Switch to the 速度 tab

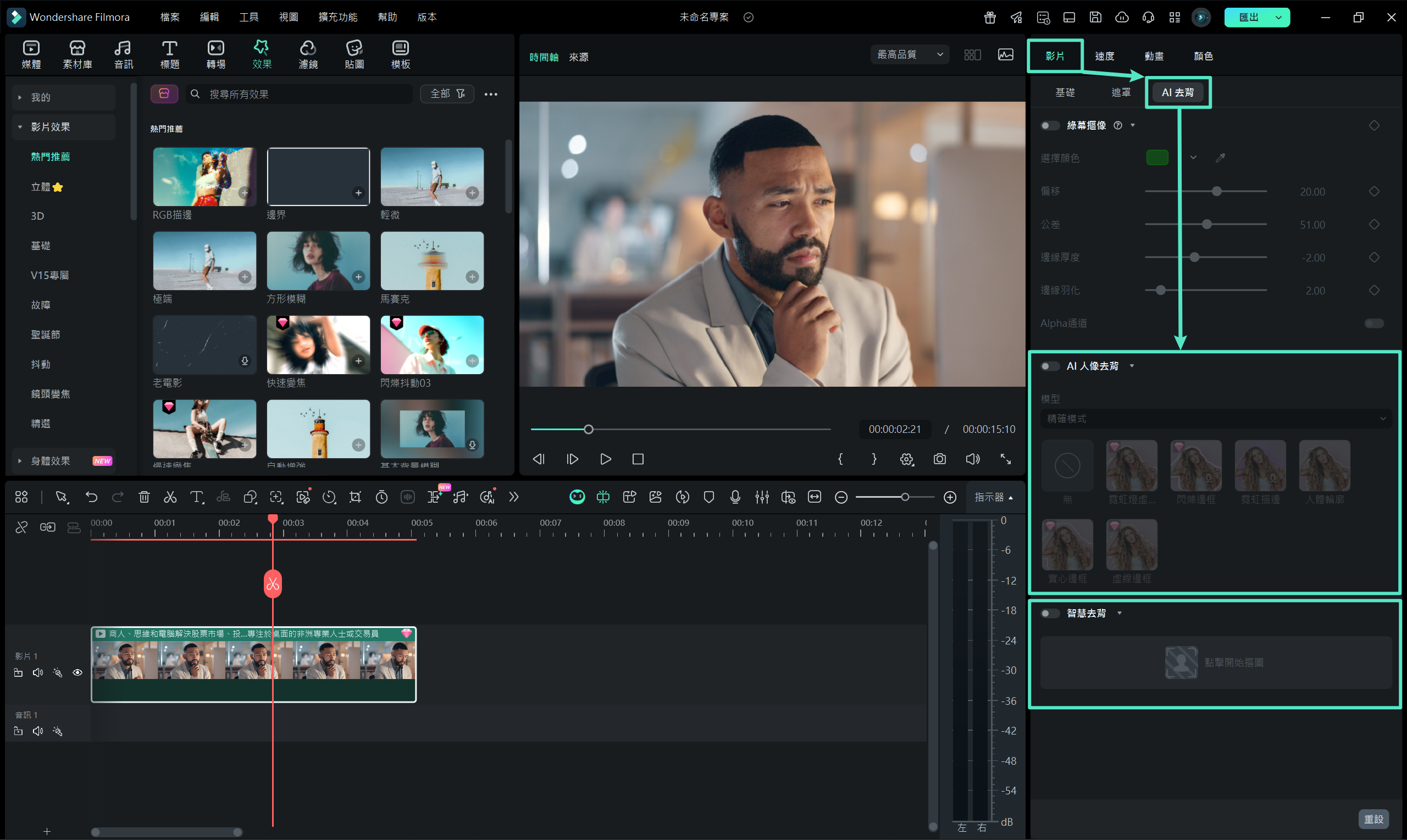pyautogui.click(x=1104, y=56)
